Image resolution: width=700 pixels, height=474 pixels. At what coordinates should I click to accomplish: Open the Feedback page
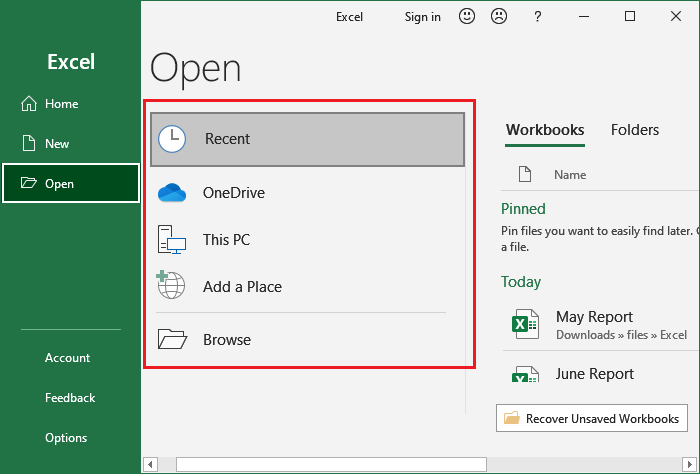click(70, 398)
